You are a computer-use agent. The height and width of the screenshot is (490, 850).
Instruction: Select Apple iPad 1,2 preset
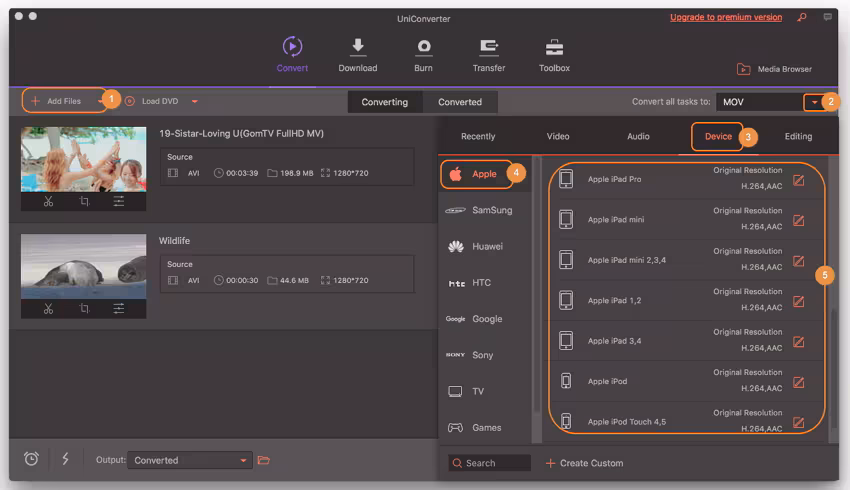pos(683,300)
